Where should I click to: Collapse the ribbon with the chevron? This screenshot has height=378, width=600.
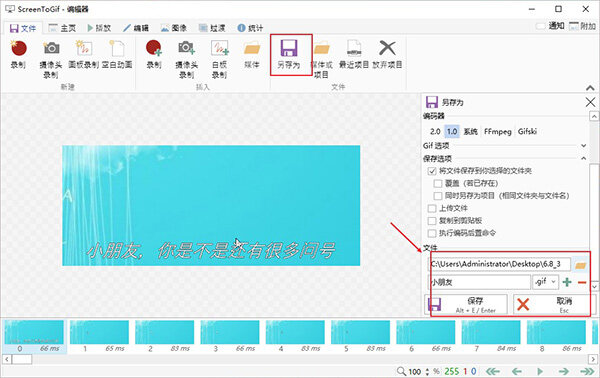pos(590,88)
